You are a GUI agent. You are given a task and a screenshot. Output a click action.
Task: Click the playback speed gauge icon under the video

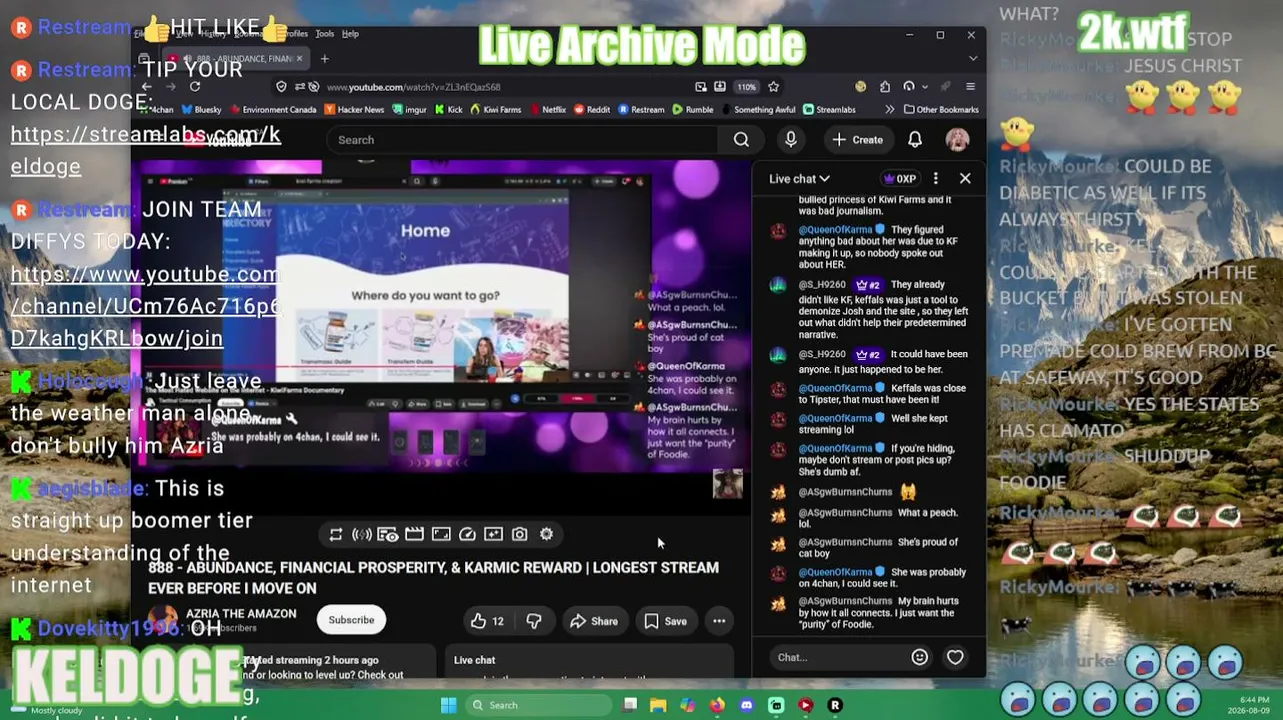(x=467, y=534)
